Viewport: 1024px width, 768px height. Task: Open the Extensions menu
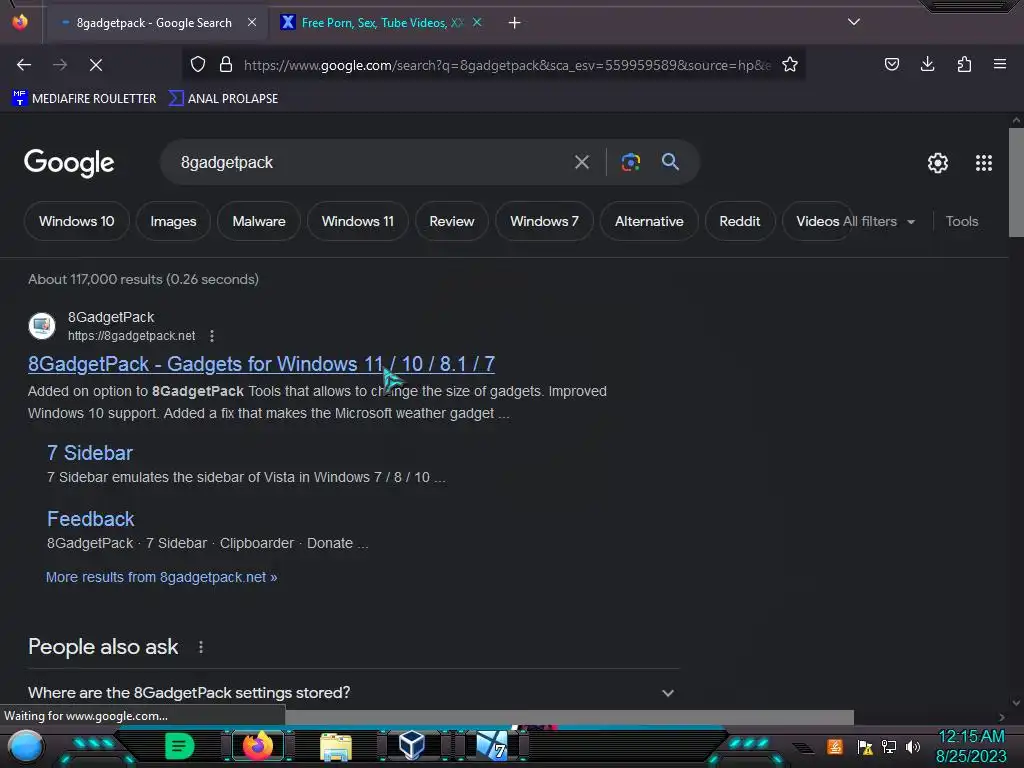964,64
